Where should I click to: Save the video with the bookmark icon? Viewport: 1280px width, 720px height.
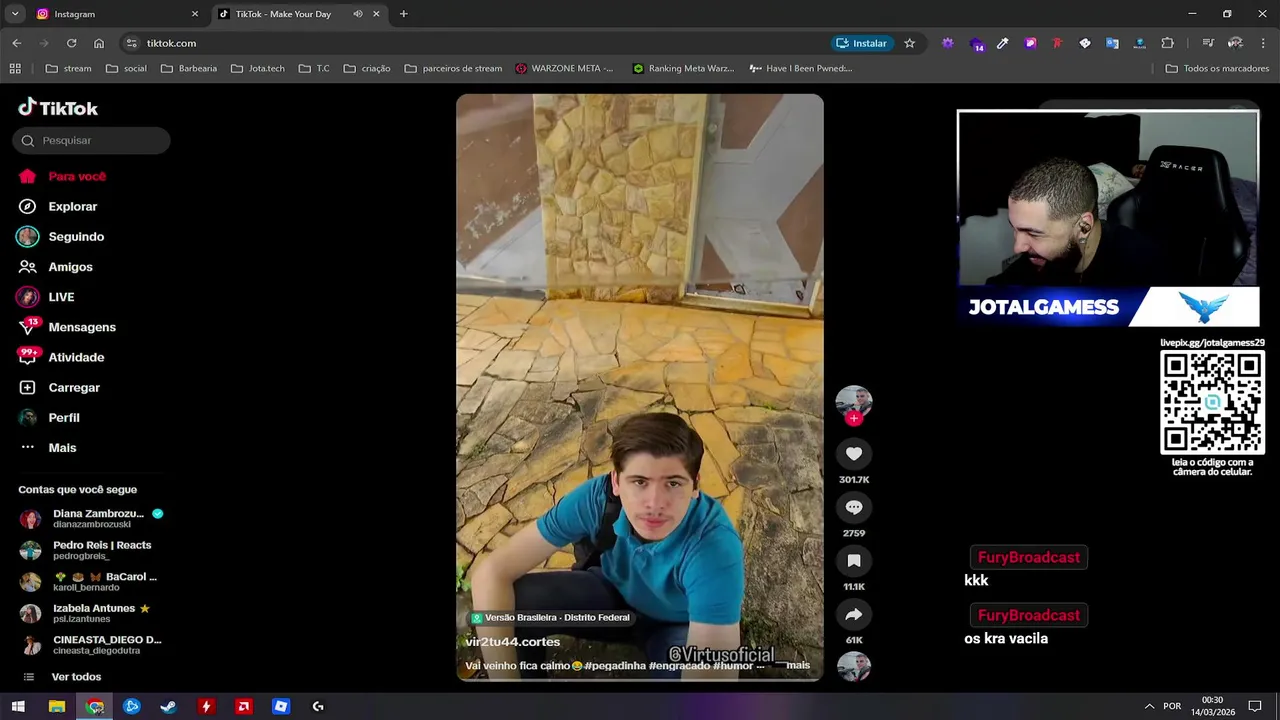tap(854, 561)
